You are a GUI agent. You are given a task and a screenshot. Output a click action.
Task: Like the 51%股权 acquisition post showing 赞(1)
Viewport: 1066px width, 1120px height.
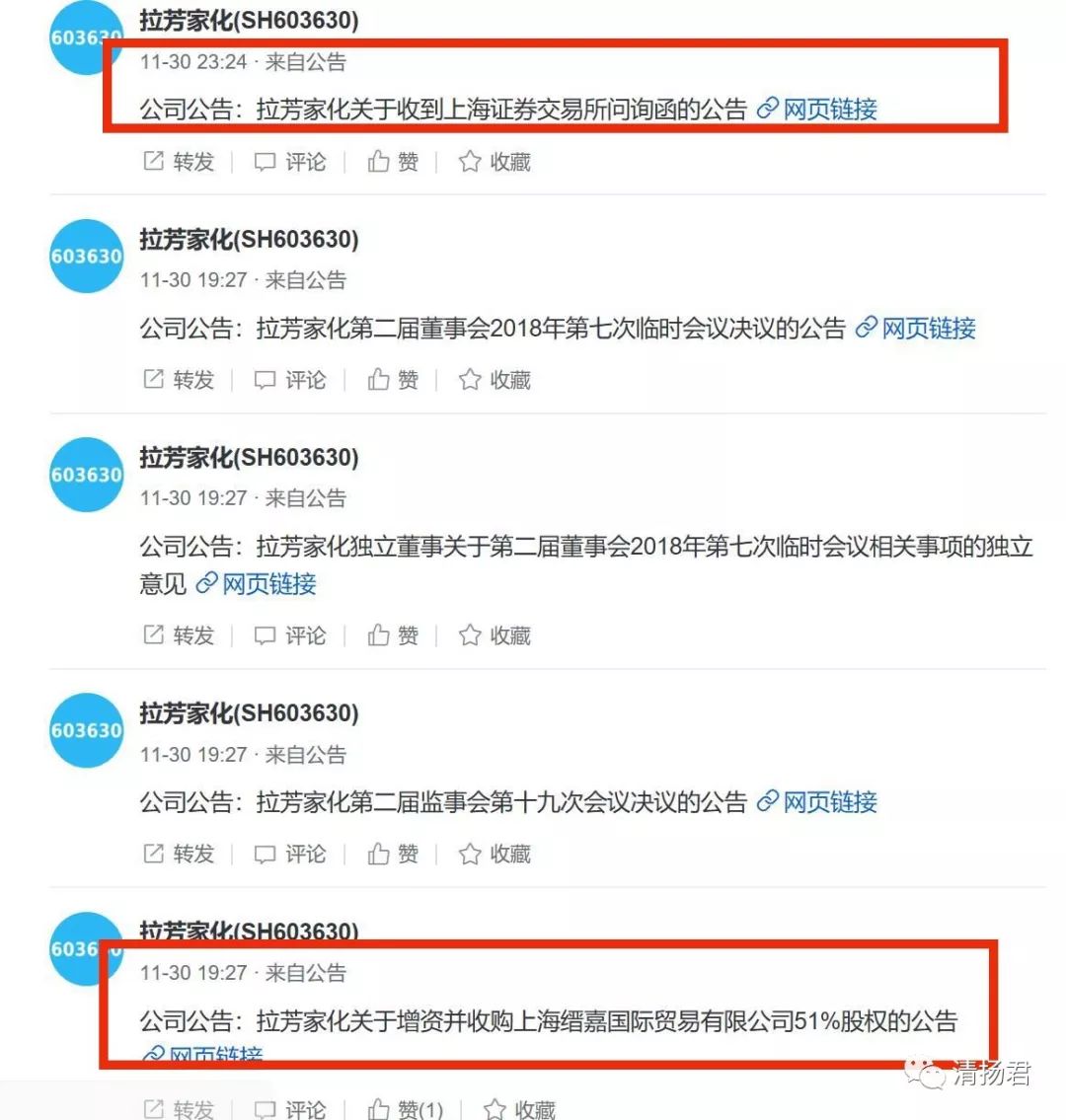[x=405, y=1109]
